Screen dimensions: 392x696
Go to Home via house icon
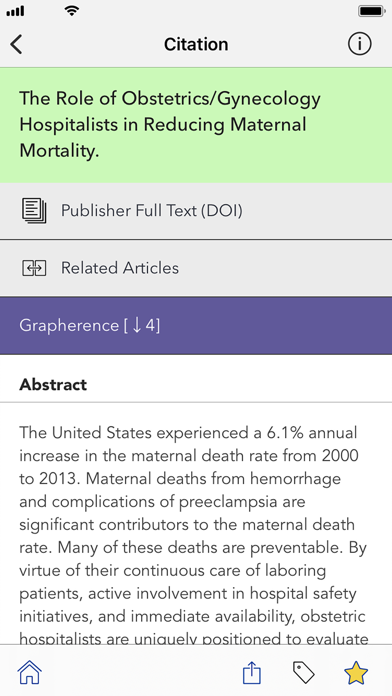(x=30, y=672)
